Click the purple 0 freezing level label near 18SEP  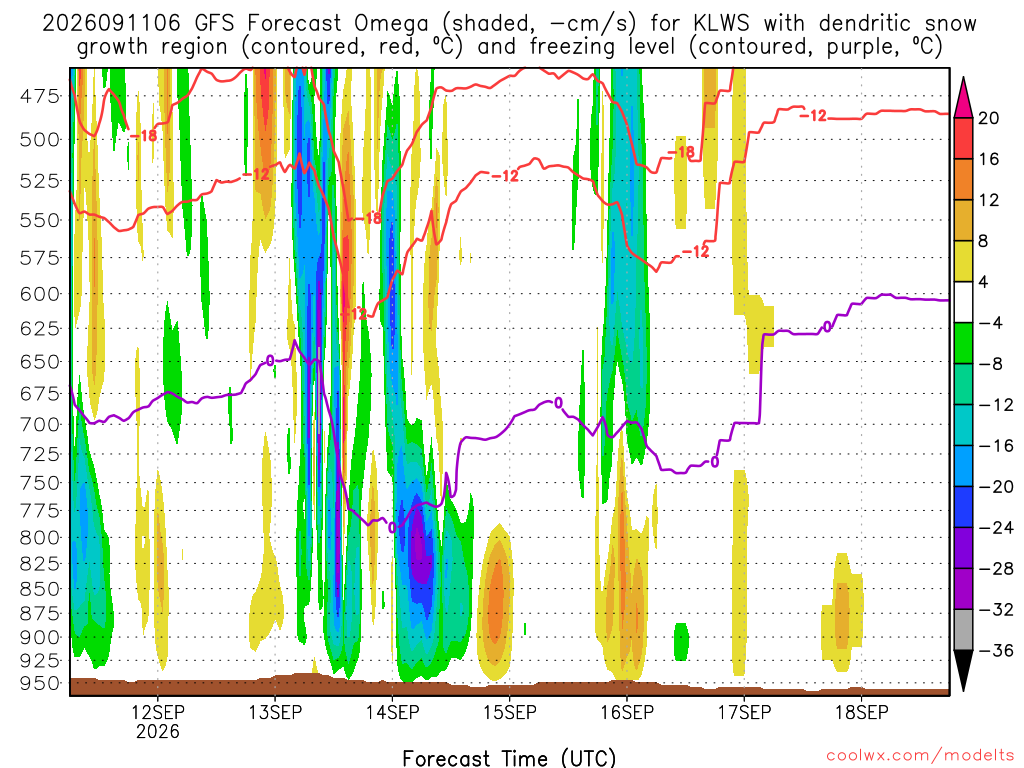[827, 326]
